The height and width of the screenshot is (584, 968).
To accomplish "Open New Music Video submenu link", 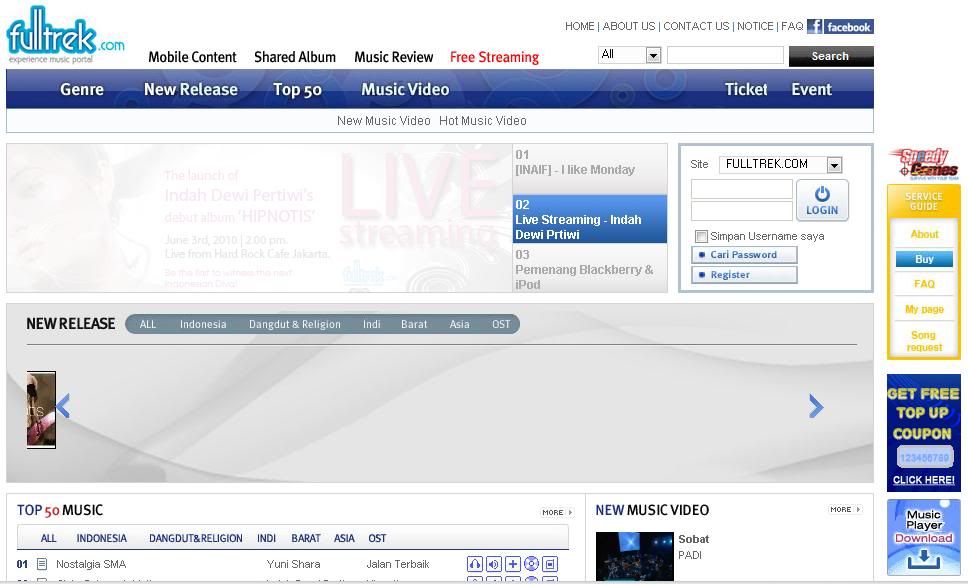I will point(383,121).
